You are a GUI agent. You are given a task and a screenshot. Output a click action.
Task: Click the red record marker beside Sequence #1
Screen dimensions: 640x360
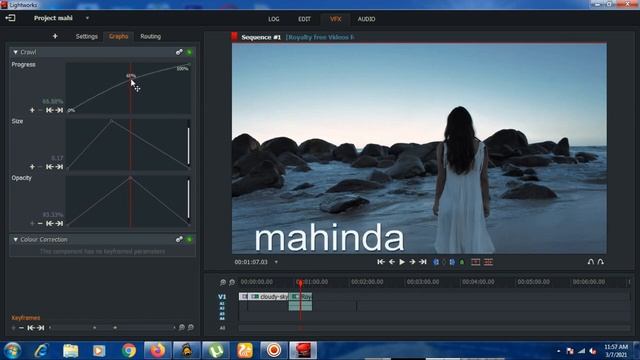coord(234,37)
